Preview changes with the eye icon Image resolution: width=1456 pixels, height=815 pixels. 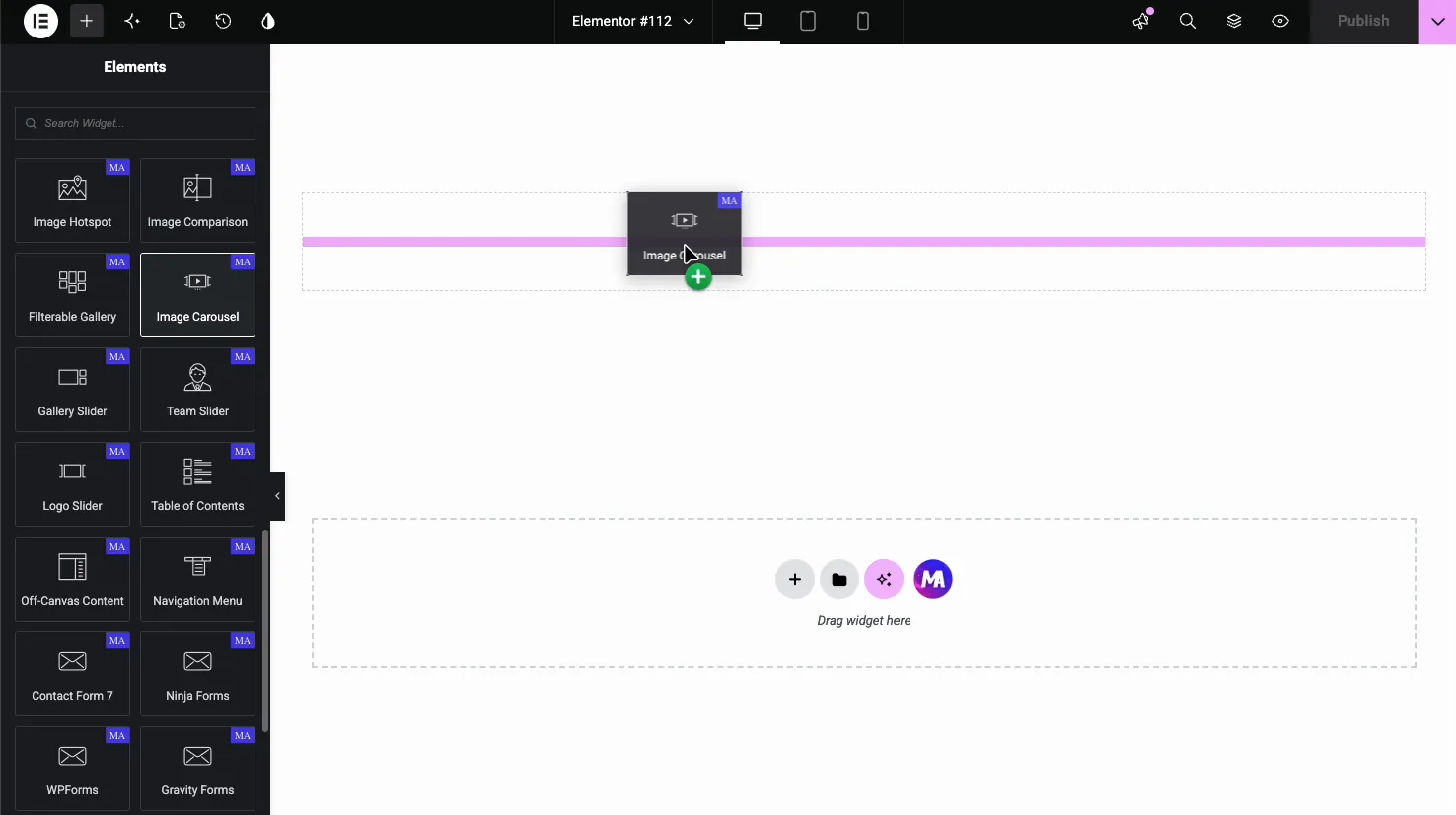pyautogui.click(x=1280, y=21)
